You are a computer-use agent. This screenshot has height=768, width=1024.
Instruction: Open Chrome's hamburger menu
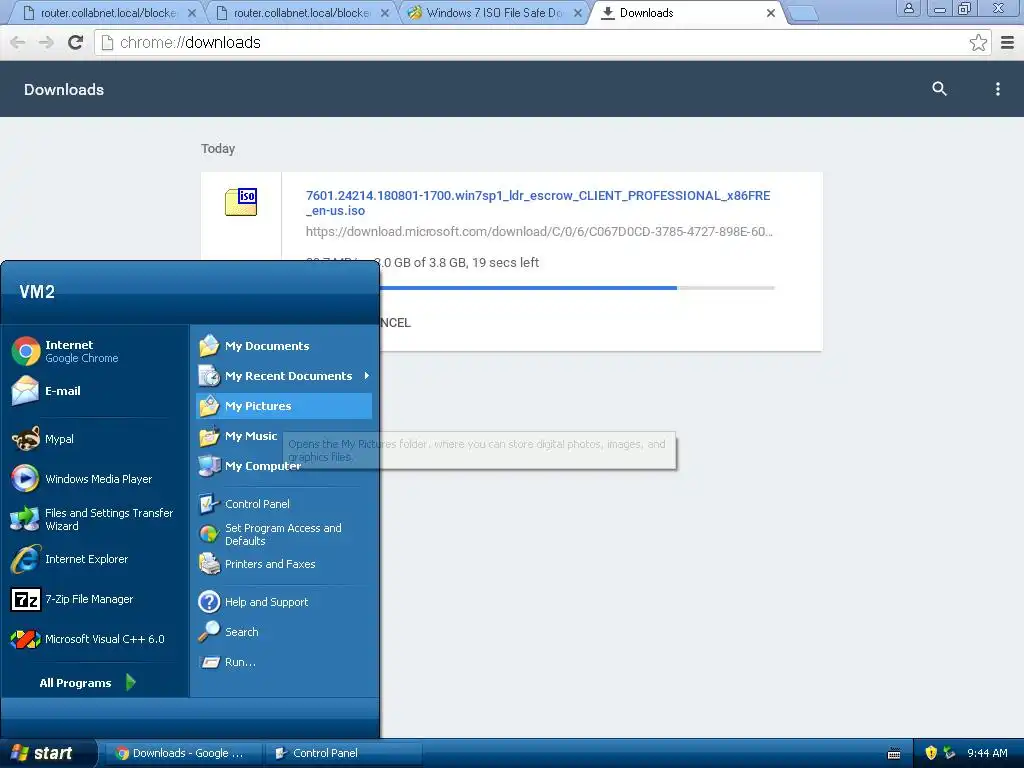coord(1007,42)
